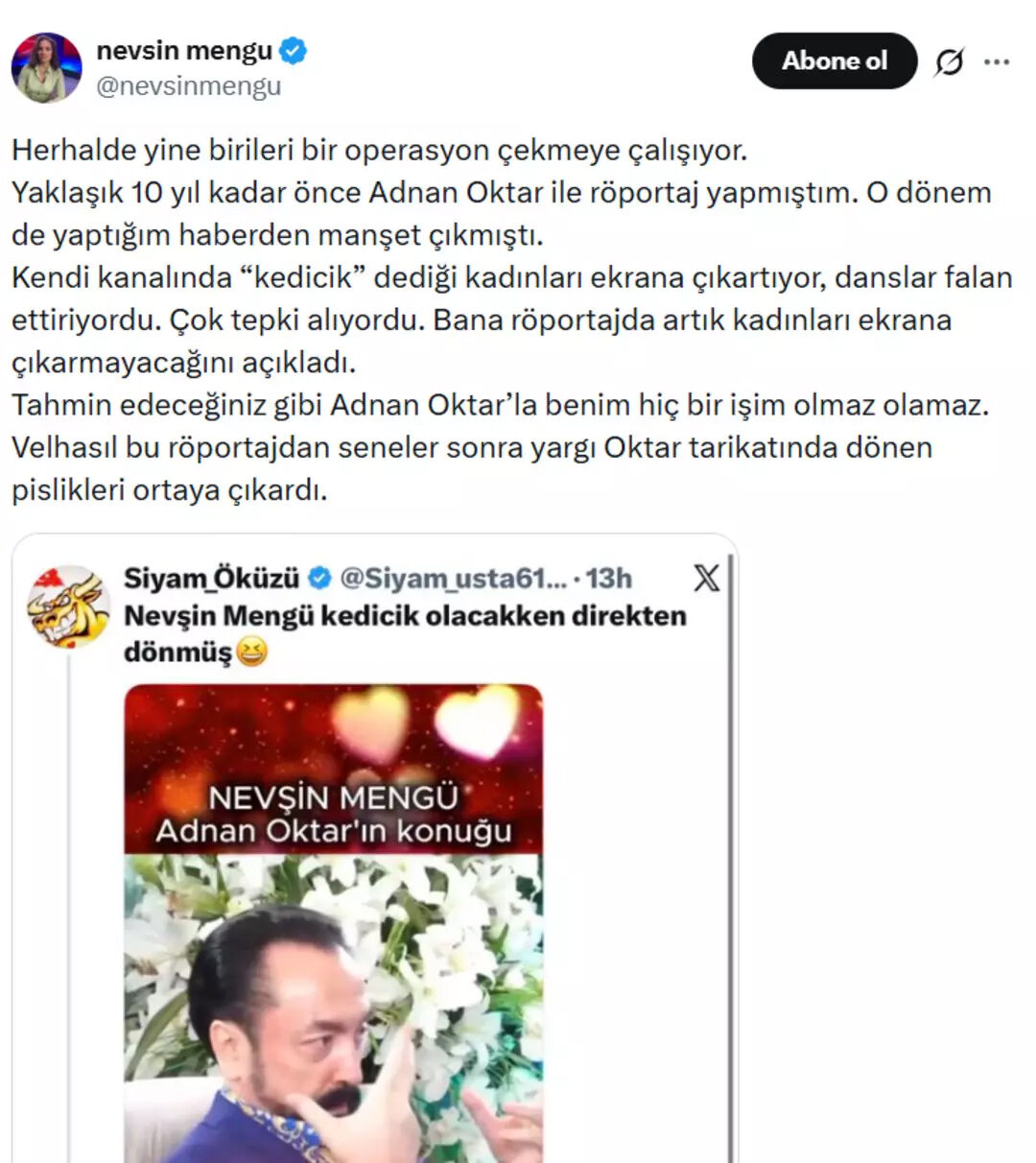This screenshot has width=1036, height=1163.
Task: Click the blue verified badge beside nevsin mengu
Action: [294, 51]
